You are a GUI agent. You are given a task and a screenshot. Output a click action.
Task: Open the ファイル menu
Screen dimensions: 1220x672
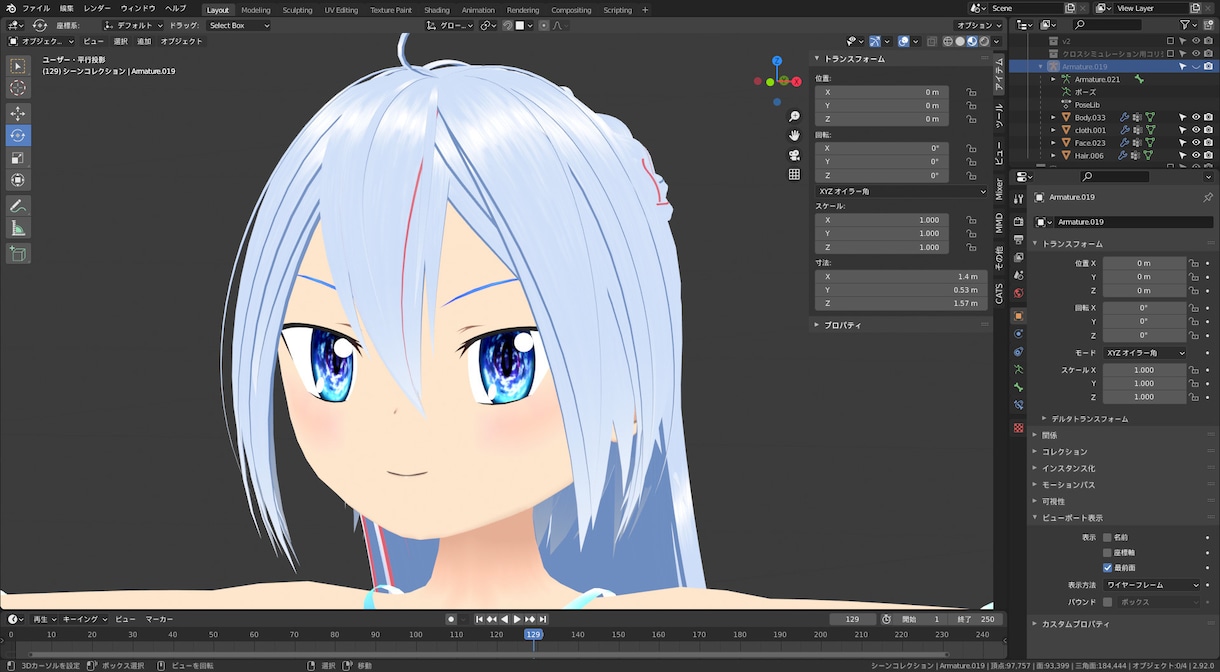[x=36, y=8]
